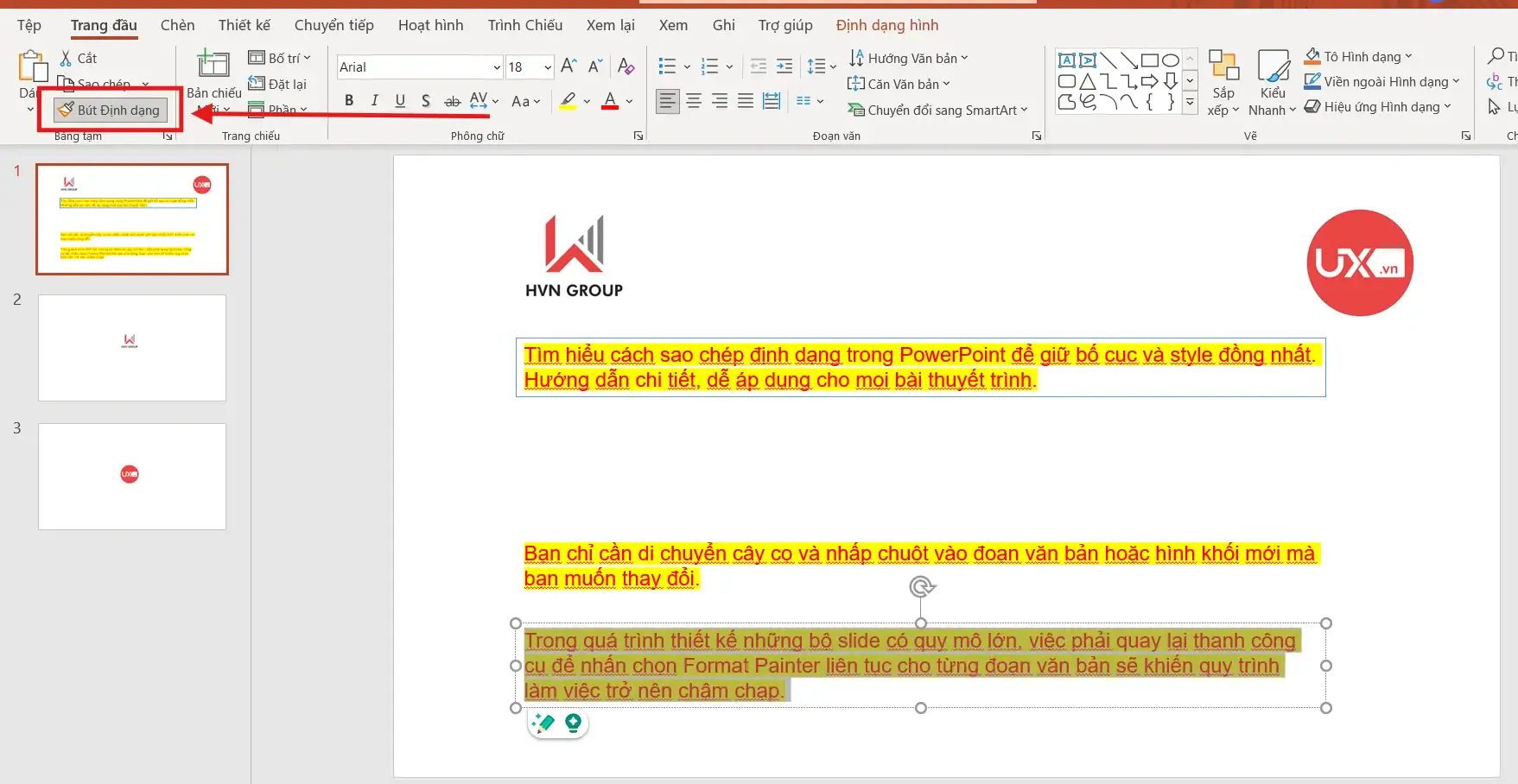Toggle underline formatting

[400, 101]
